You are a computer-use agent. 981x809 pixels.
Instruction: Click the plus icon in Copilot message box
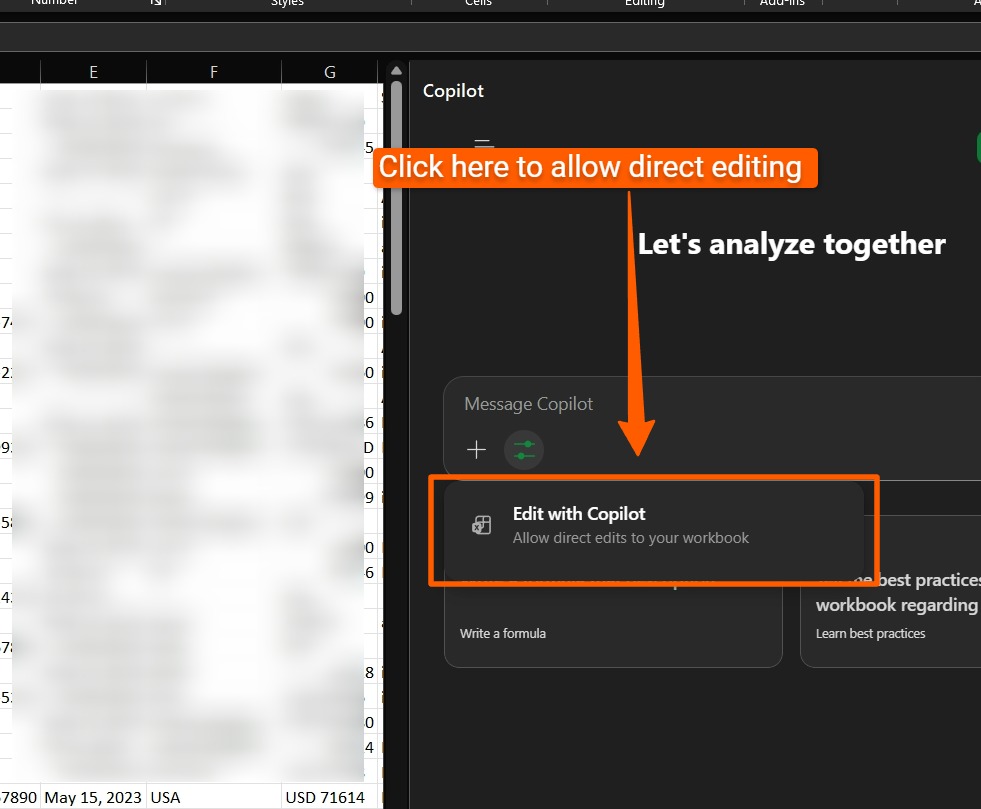point(476,449)
